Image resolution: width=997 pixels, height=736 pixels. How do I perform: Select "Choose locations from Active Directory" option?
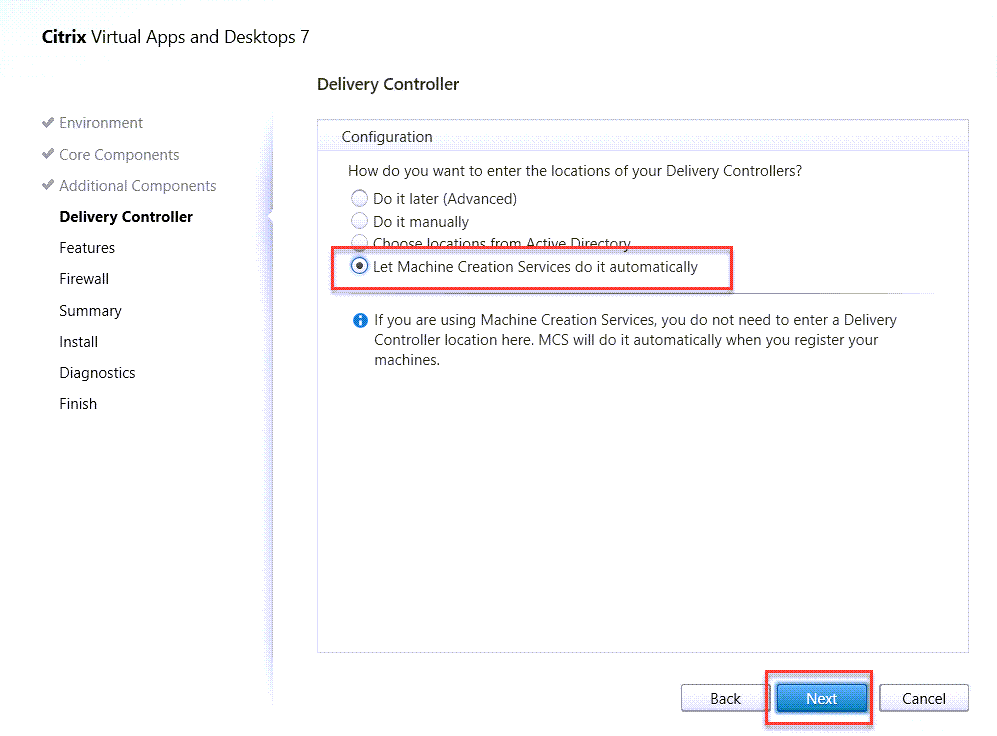[360, 243]
